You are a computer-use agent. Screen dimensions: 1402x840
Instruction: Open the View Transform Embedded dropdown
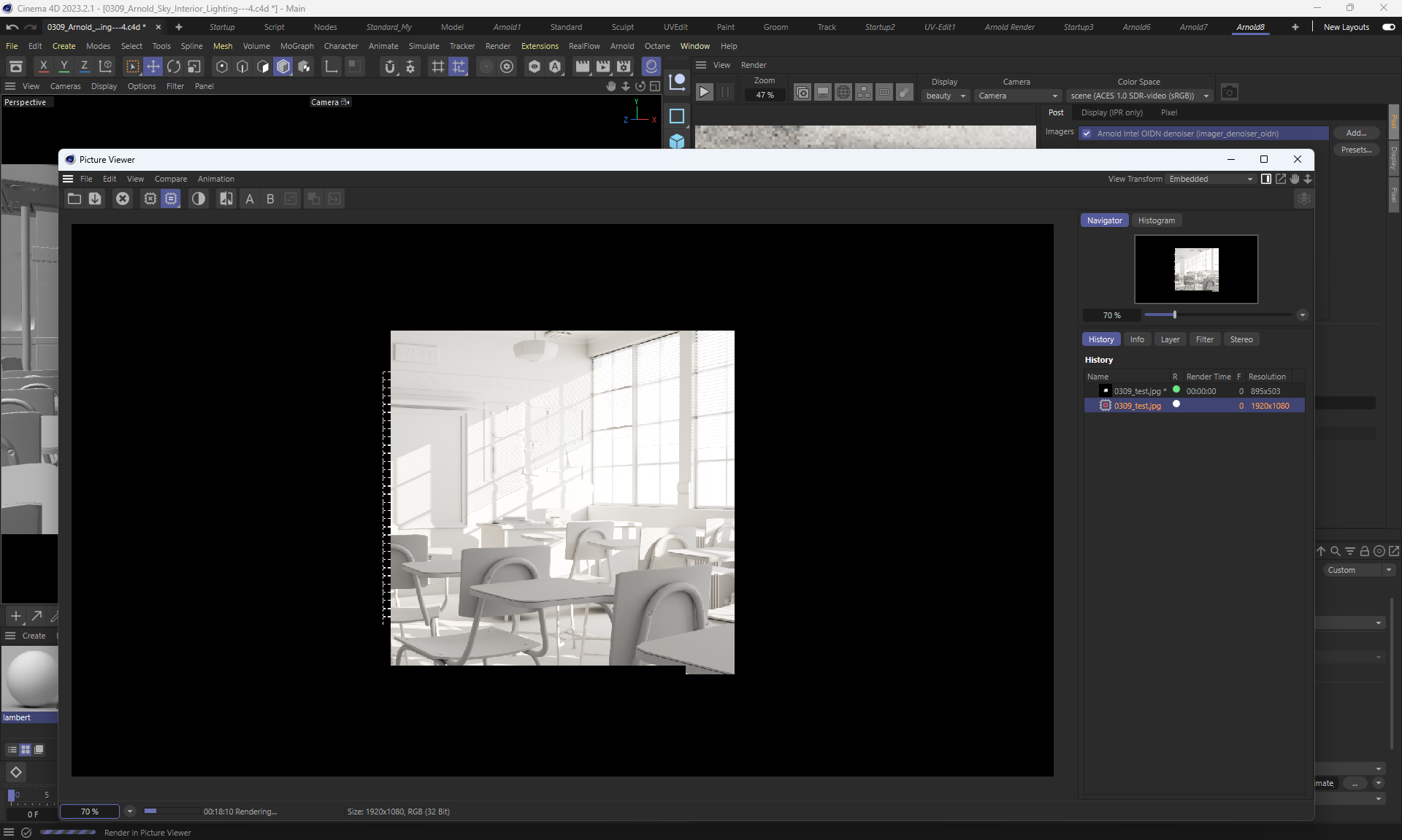tap(1211, 179)
